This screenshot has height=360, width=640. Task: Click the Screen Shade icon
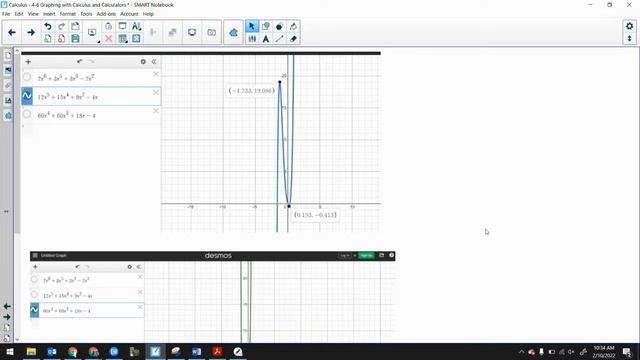click(122, 26)
